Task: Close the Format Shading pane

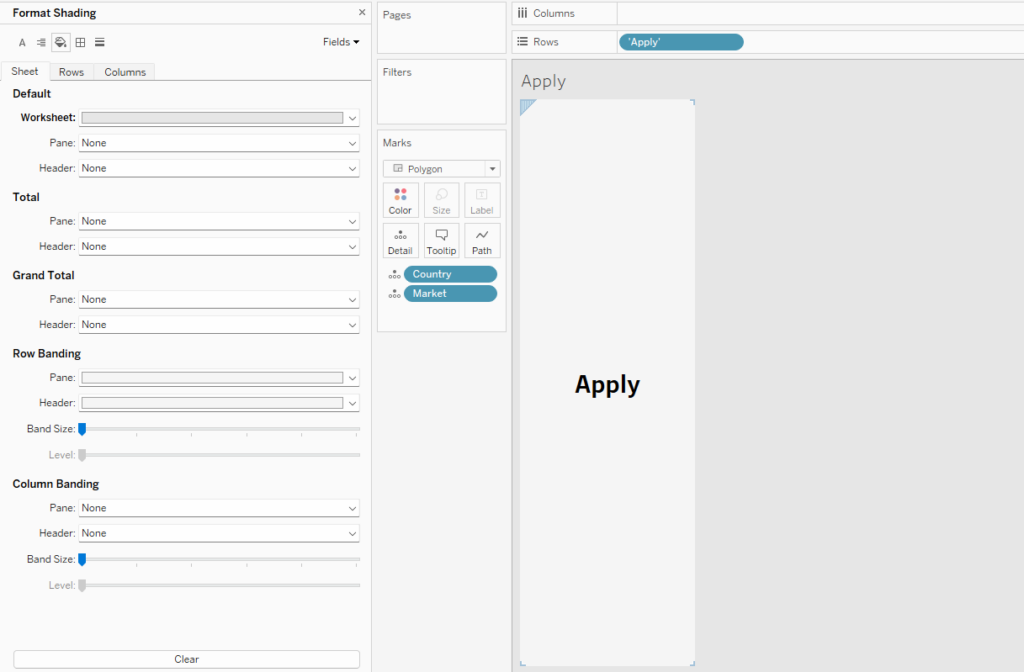Action: coord(362,13)
